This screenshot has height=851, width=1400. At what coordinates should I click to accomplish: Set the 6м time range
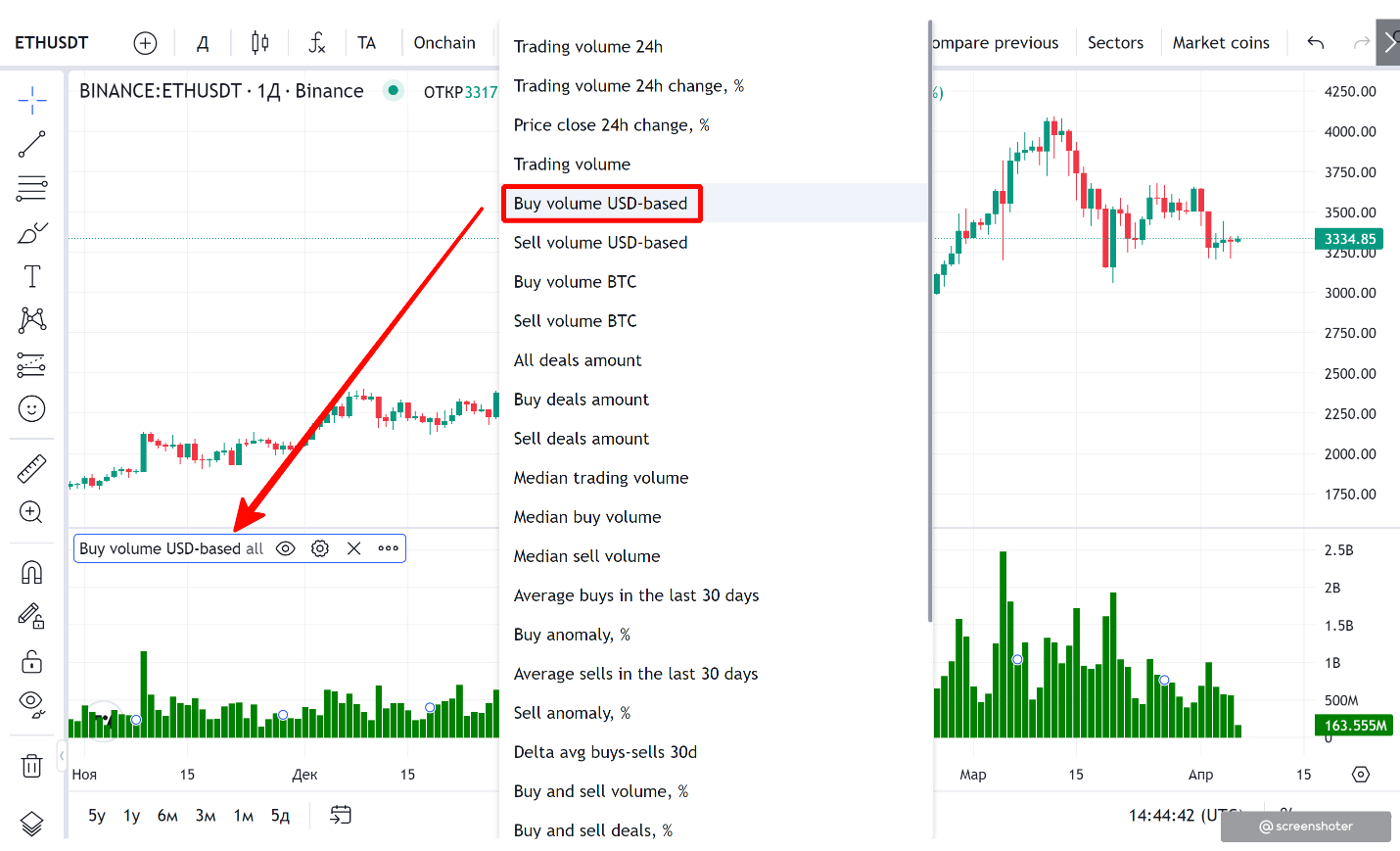[167, 816]
